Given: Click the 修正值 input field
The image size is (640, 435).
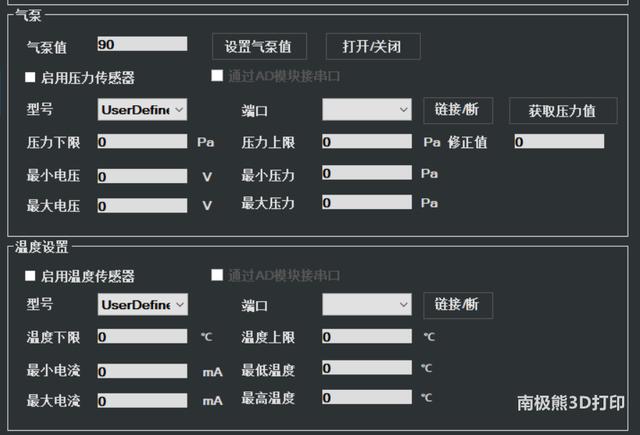Looking at the screenshot, I should click(x=559, y=141).
